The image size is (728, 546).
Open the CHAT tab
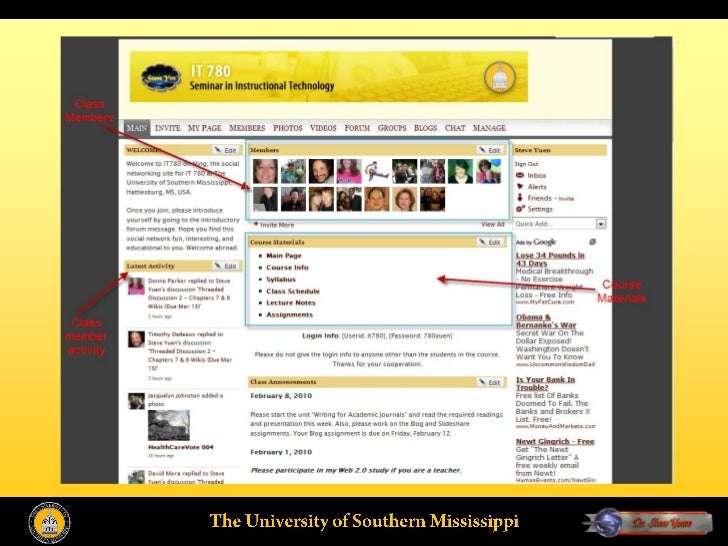(455, 128)
